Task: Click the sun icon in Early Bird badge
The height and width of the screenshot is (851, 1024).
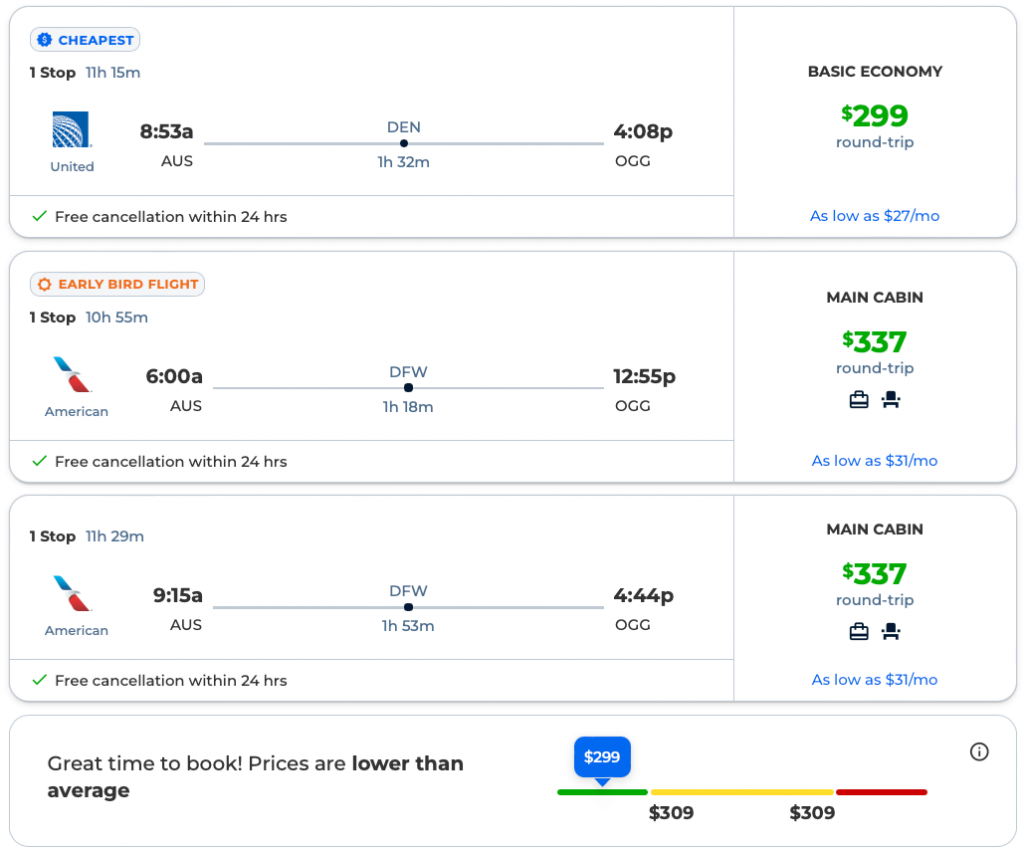Action: [44, 284]
